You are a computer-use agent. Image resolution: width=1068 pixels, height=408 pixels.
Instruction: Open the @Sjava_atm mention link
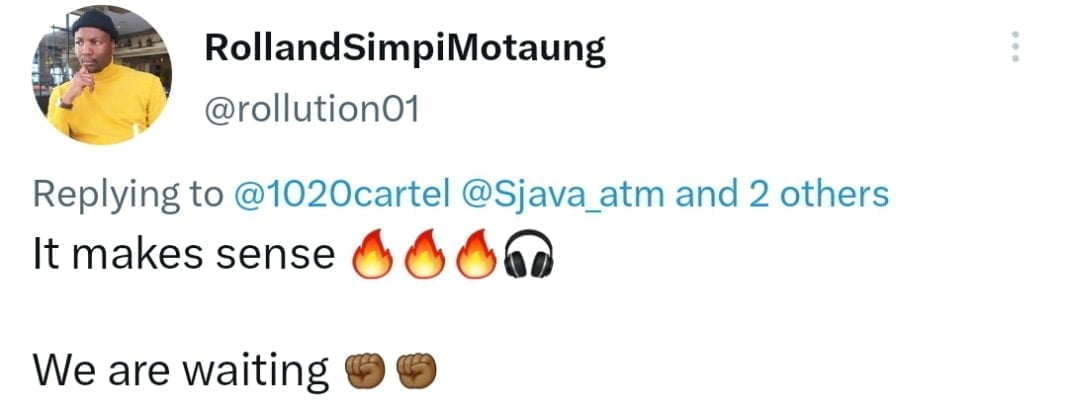[563, 196]
